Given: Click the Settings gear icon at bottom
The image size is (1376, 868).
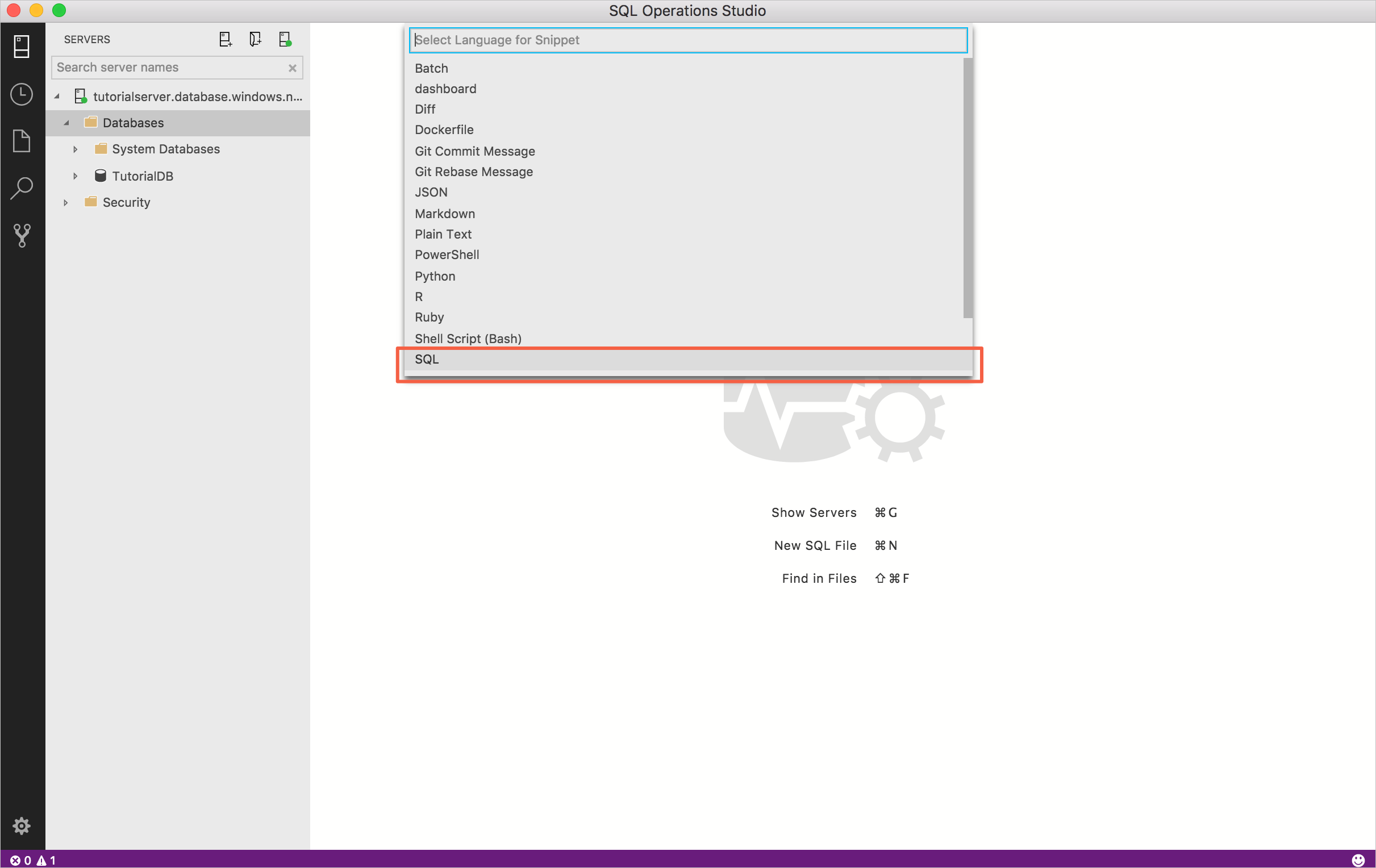Looking at the screenshot, I should click(21, 825).
